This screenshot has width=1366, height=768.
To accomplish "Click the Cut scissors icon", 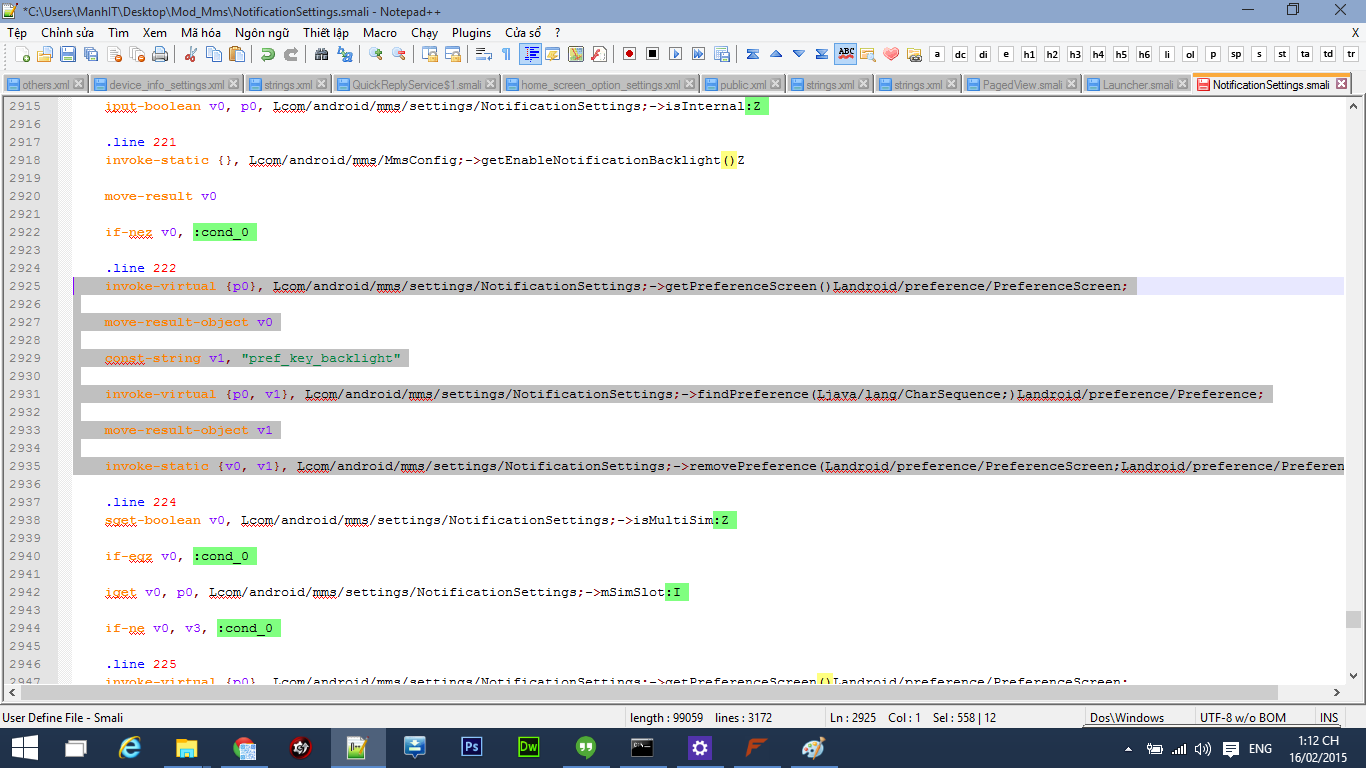I will coord(190,54).
